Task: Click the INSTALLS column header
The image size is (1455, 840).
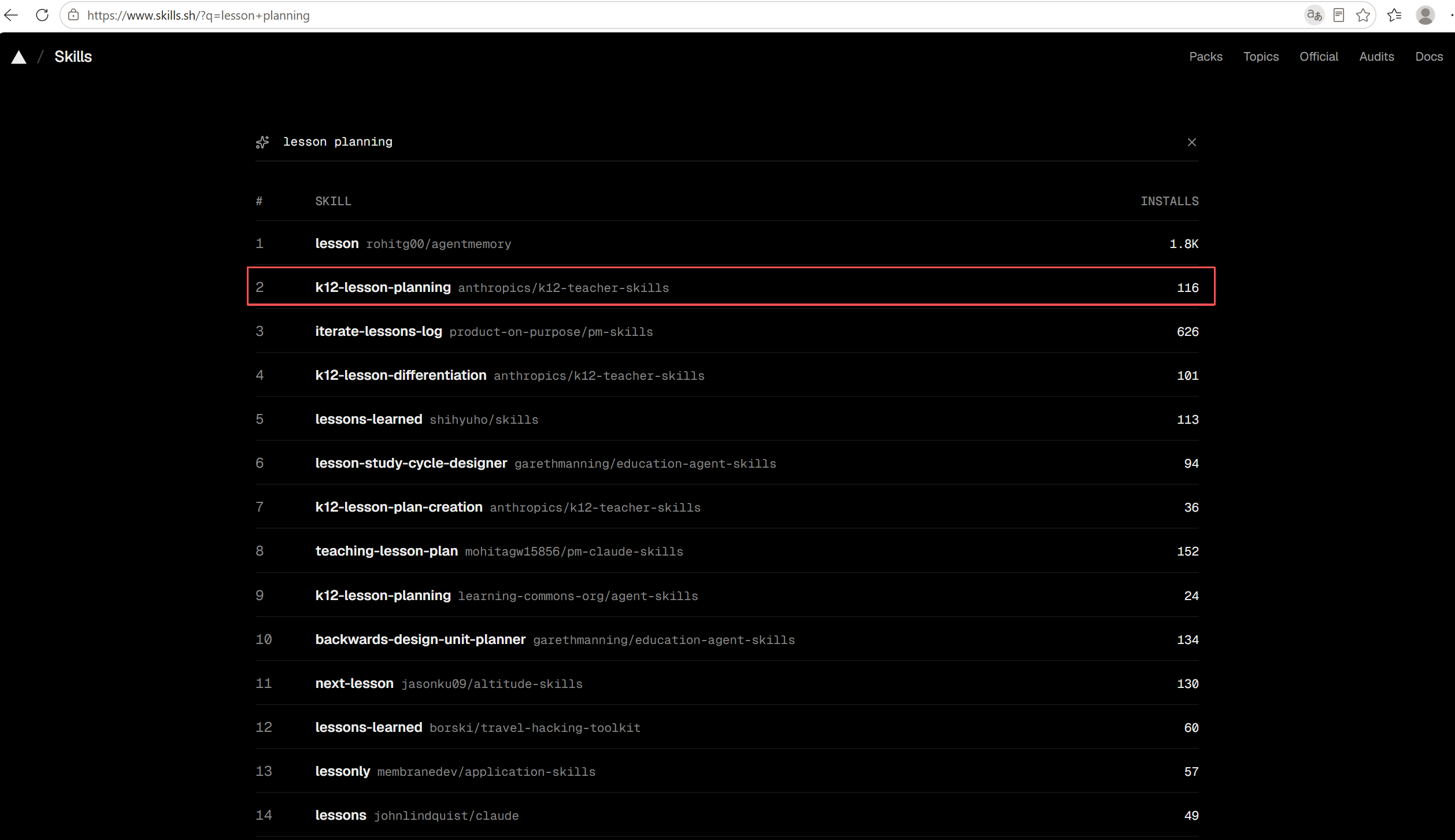Action: pos(1169,201)
